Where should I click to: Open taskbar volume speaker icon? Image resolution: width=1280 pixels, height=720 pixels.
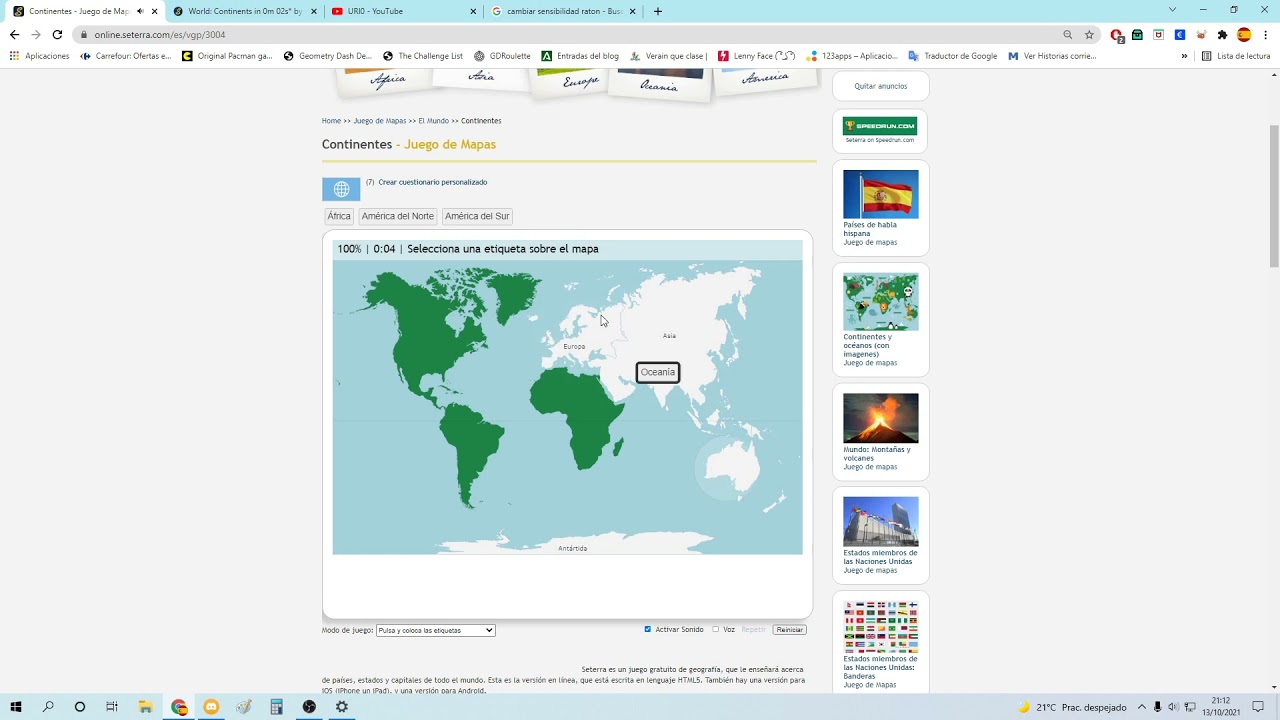click(1173, 707)
